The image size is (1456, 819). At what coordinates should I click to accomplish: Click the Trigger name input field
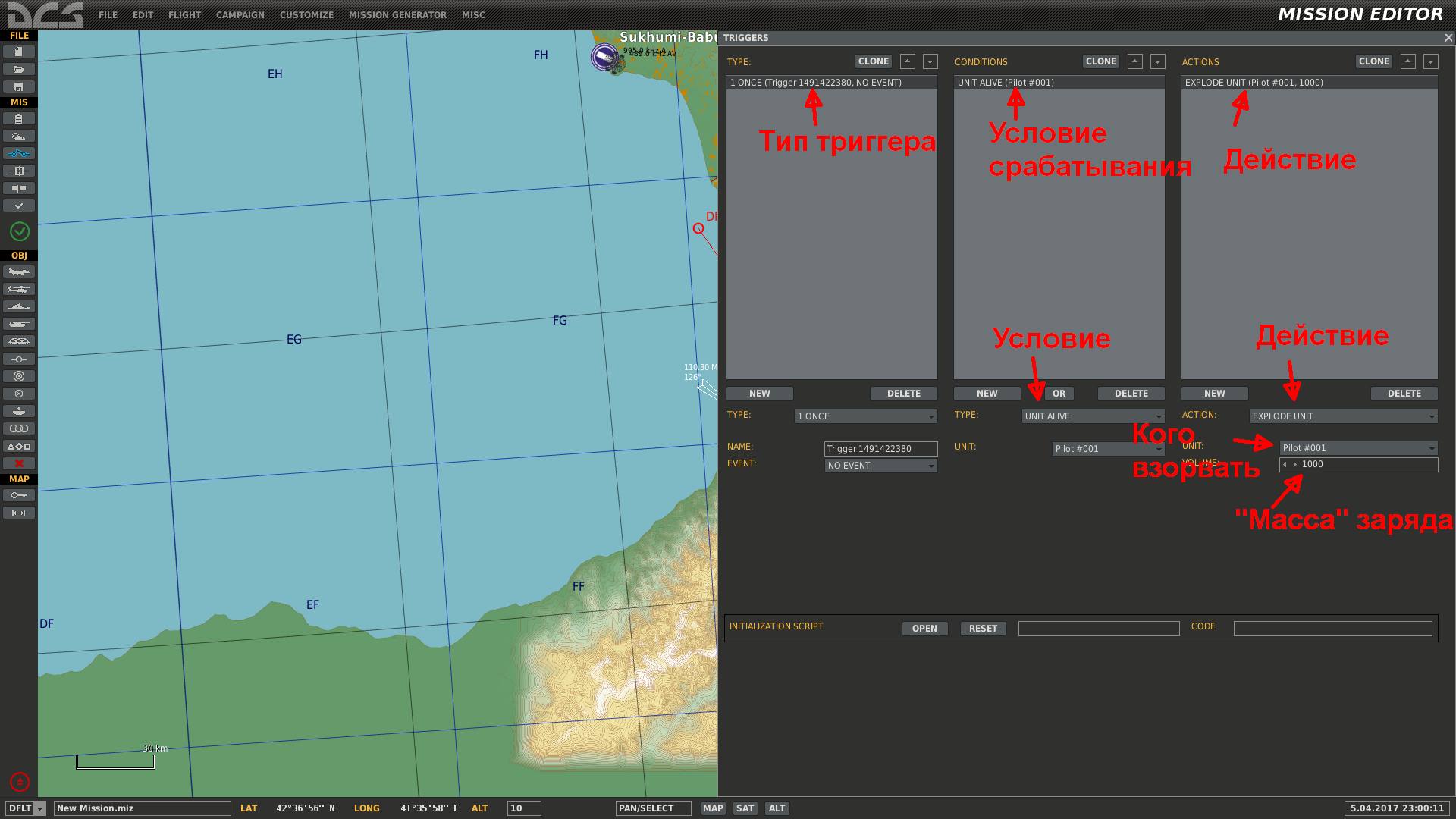[x=881, y=449]
